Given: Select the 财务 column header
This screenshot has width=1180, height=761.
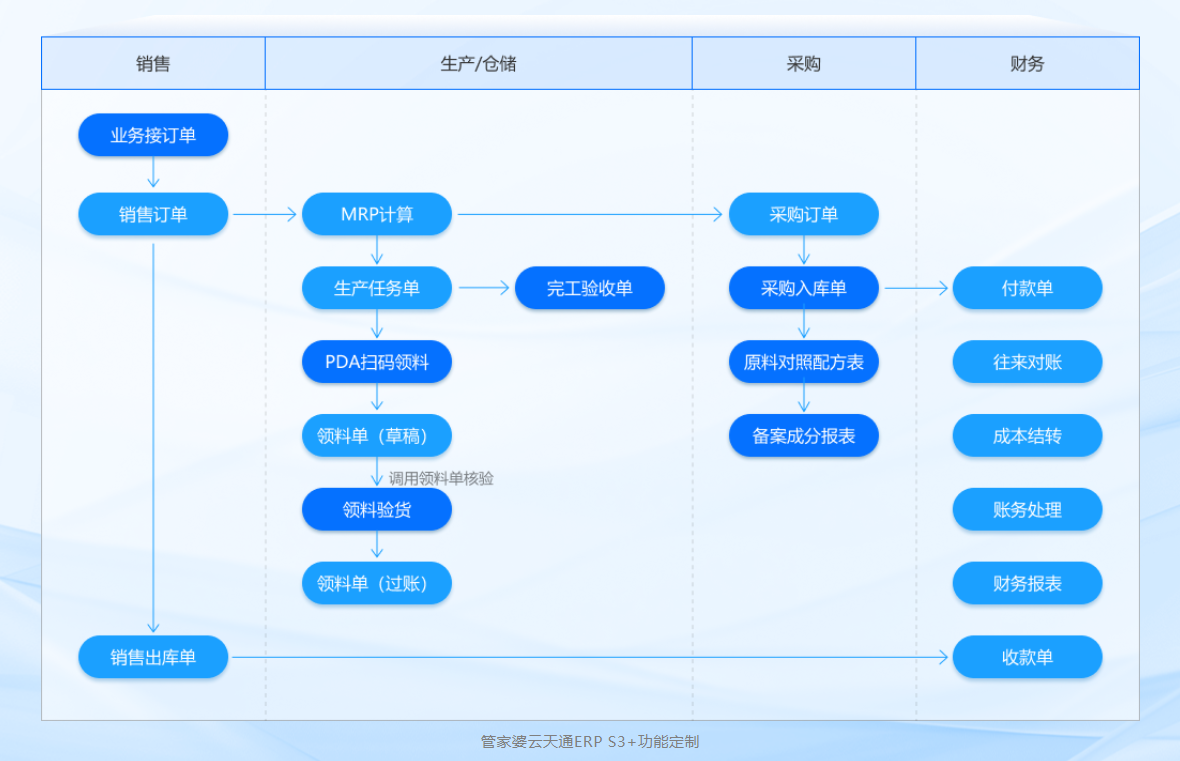Looking at the screenshot, I should pos(1027,64).
